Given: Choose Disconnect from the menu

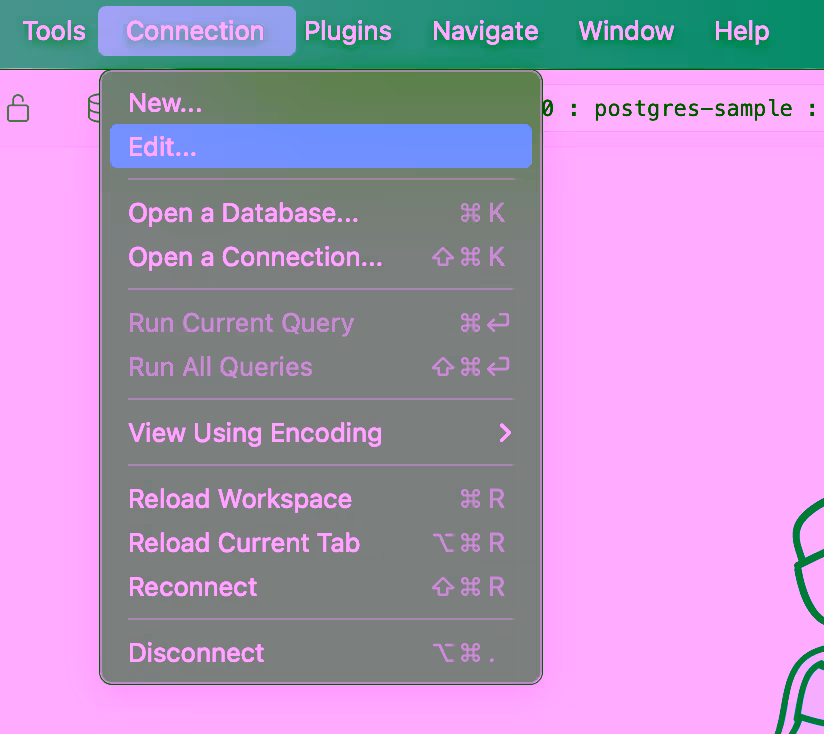Looking at the screenshot, I should click(197, 653).
